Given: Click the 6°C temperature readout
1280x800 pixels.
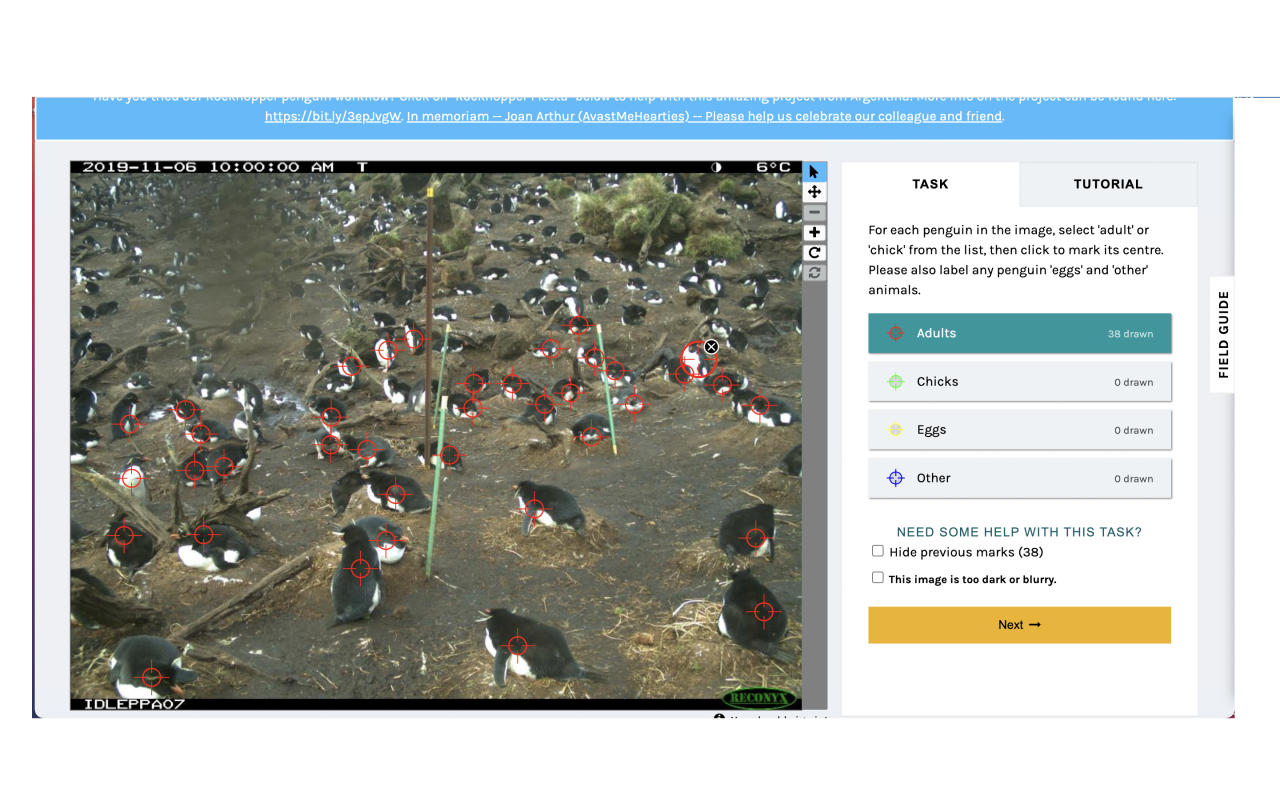Looking at the screenshot, I should [774, 167].
